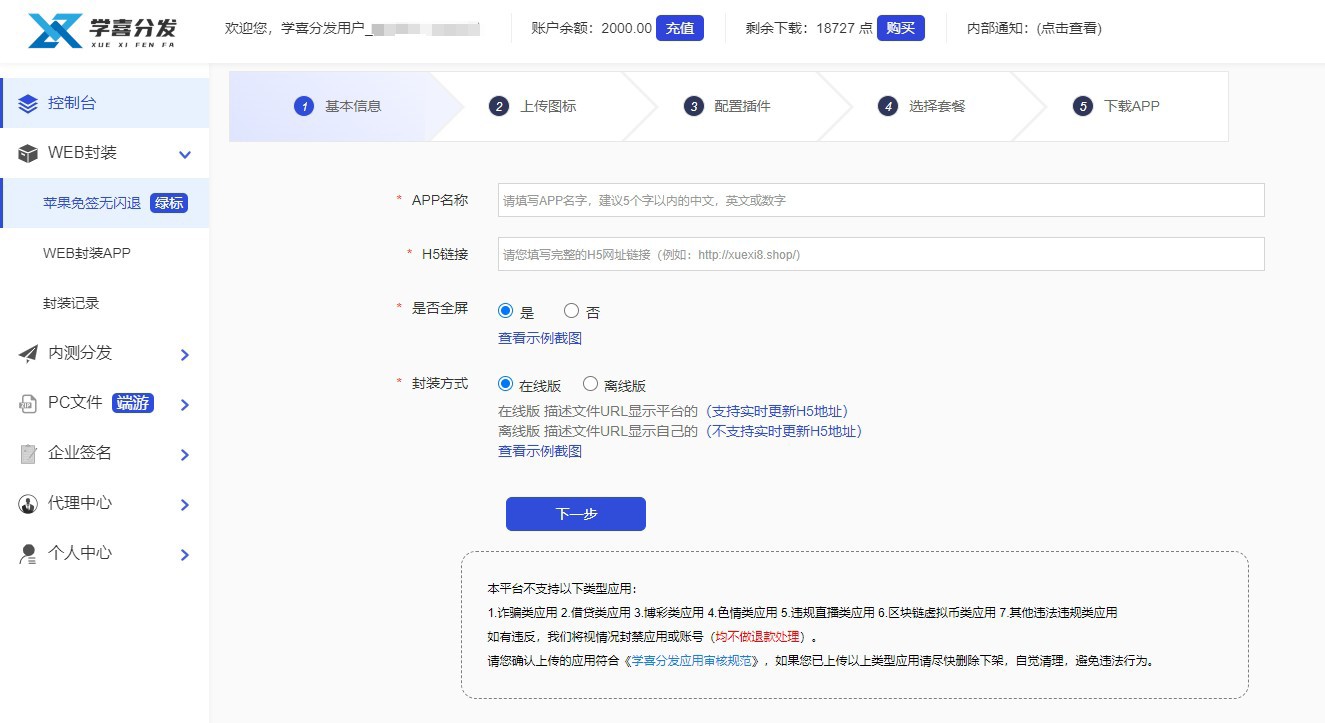Select the 离线版 packaging method
This screenshot has width=1325, height=723.
pyautogui.click(x=590, y=384)
